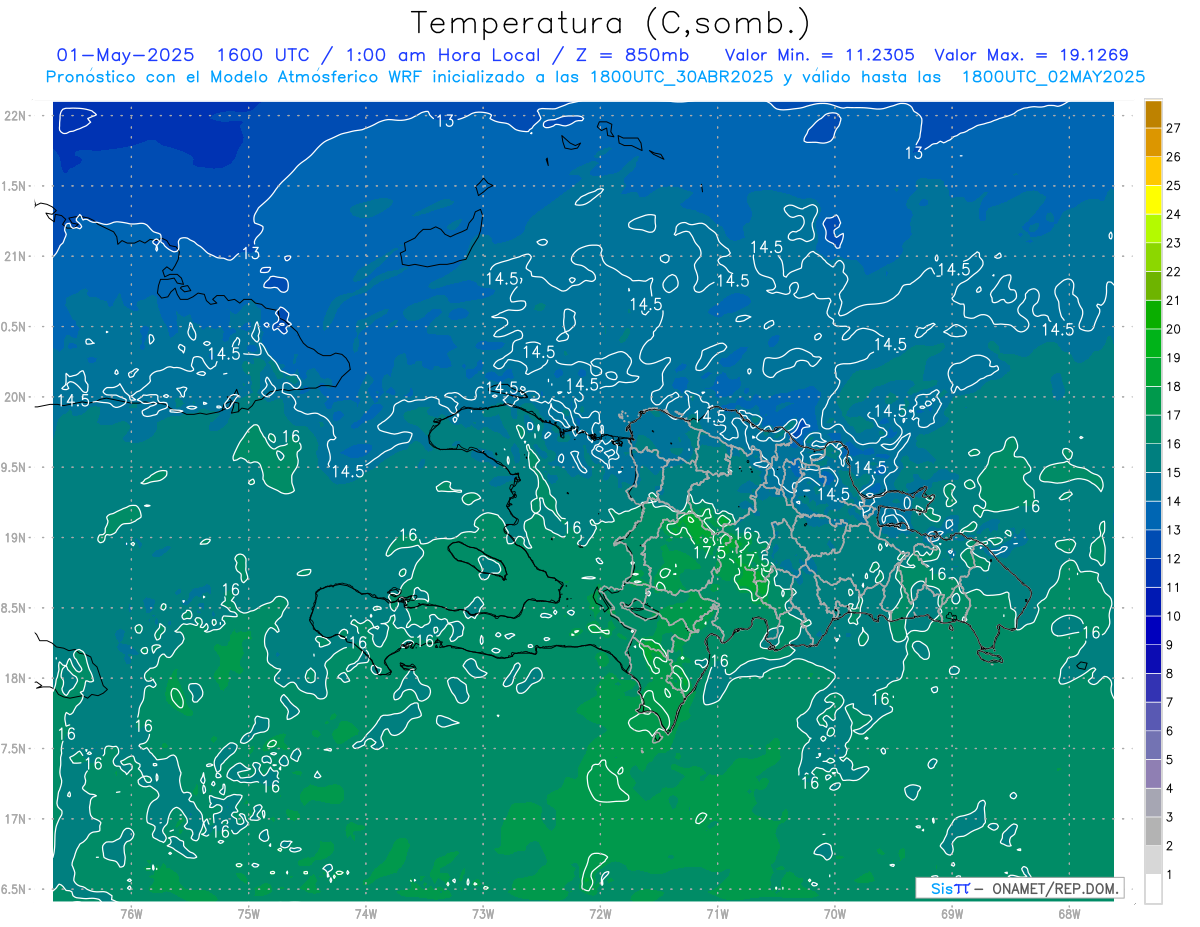Click the 72W longitude axis label

click(x=600, y=914)
